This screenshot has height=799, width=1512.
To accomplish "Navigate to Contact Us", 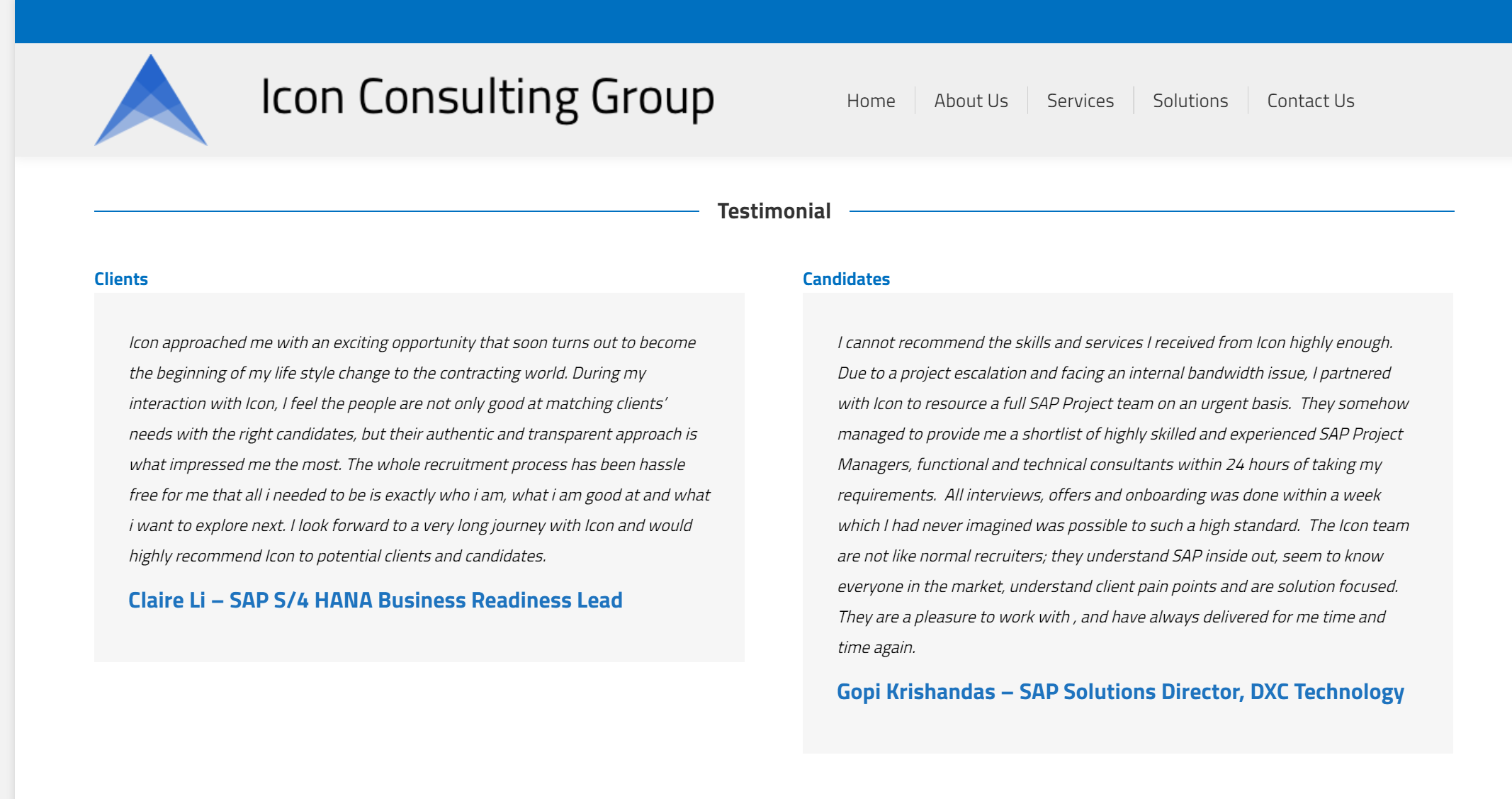I will click(1311, 101).
